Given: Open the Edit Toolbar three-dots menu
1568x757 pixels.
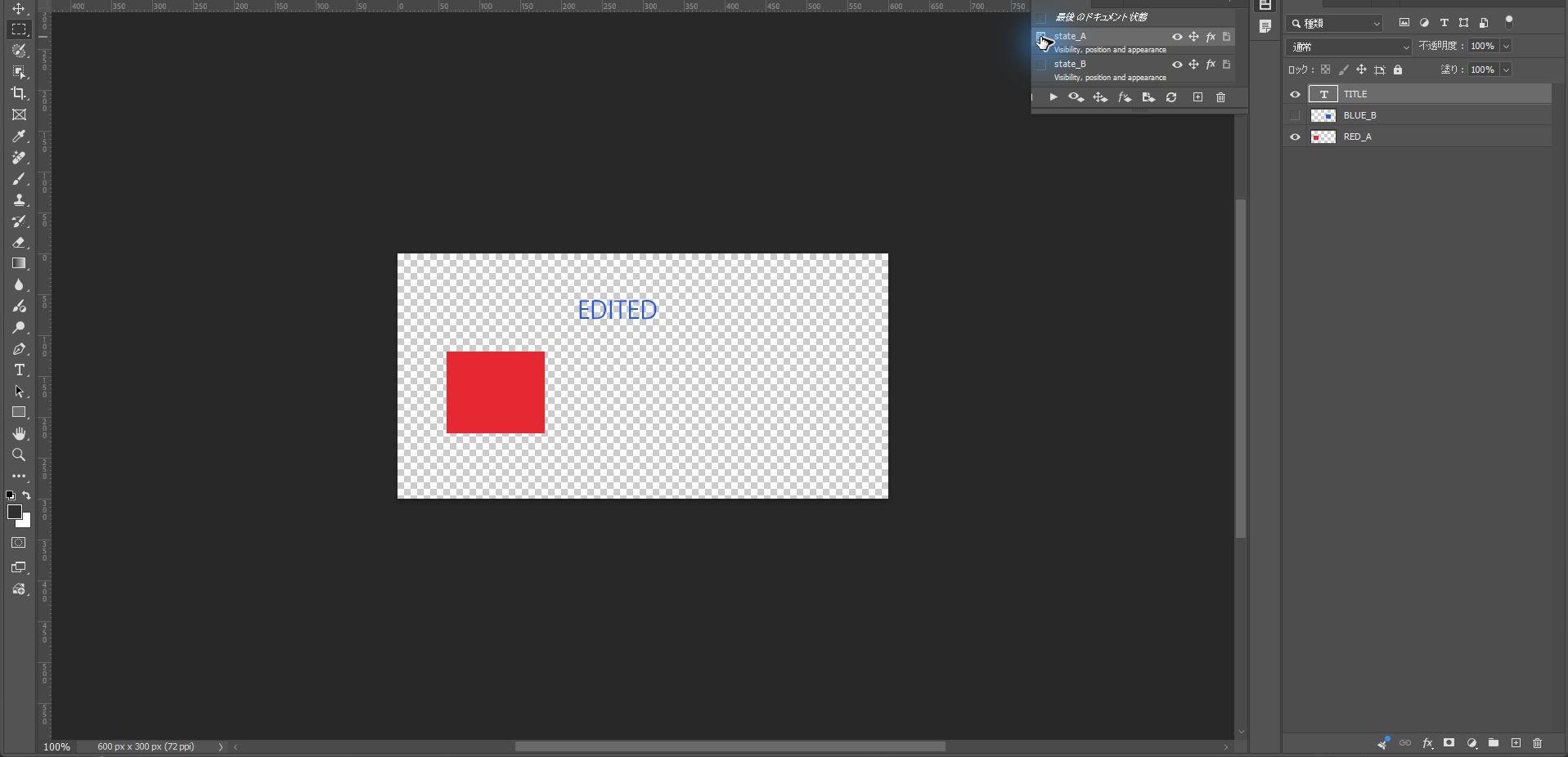Looking at the screenshot, I should (x=19, y=476).
